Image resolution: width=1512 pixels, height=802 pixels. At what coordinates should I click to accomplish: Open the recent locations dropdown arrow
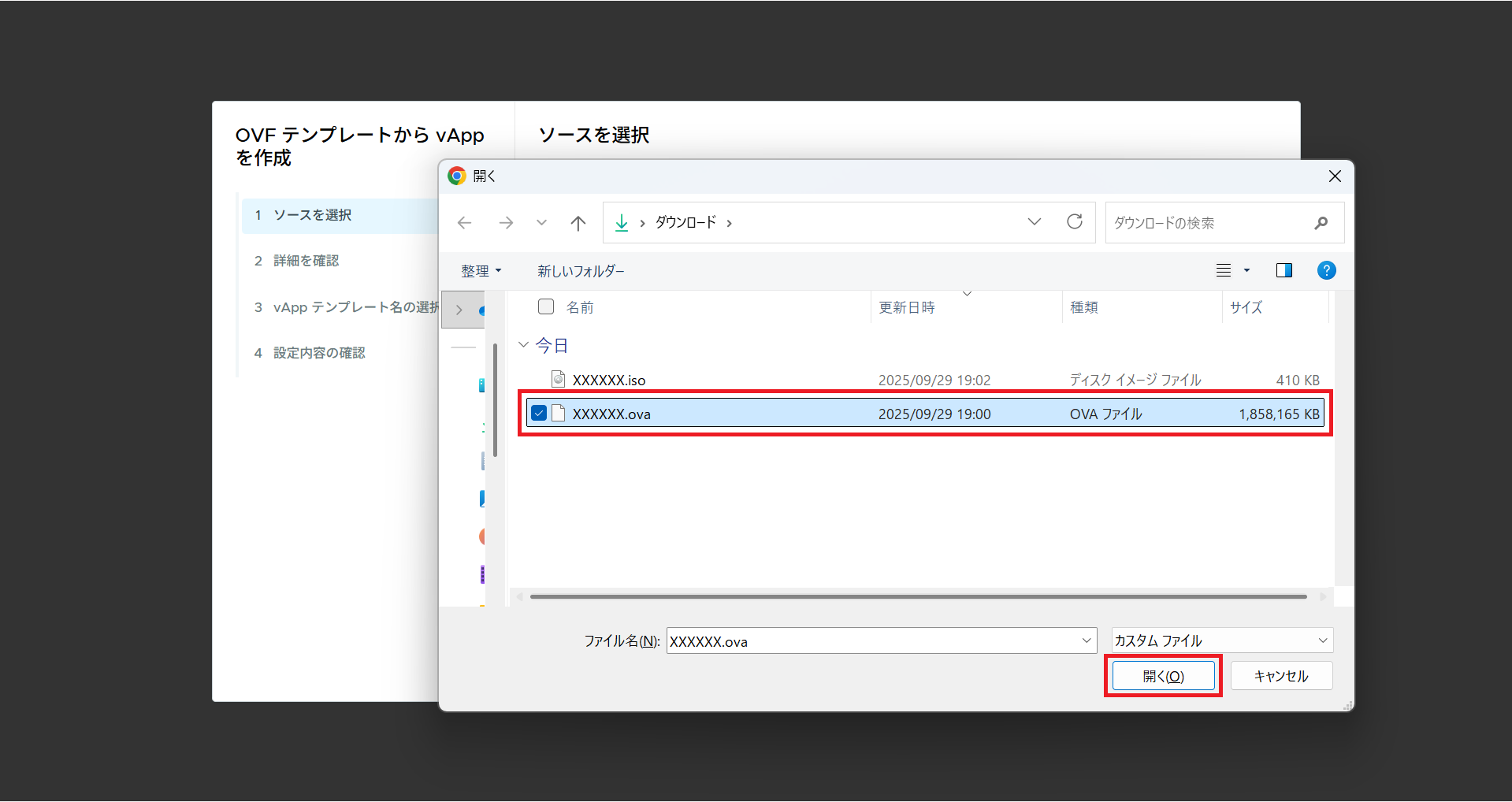point(541,223)
